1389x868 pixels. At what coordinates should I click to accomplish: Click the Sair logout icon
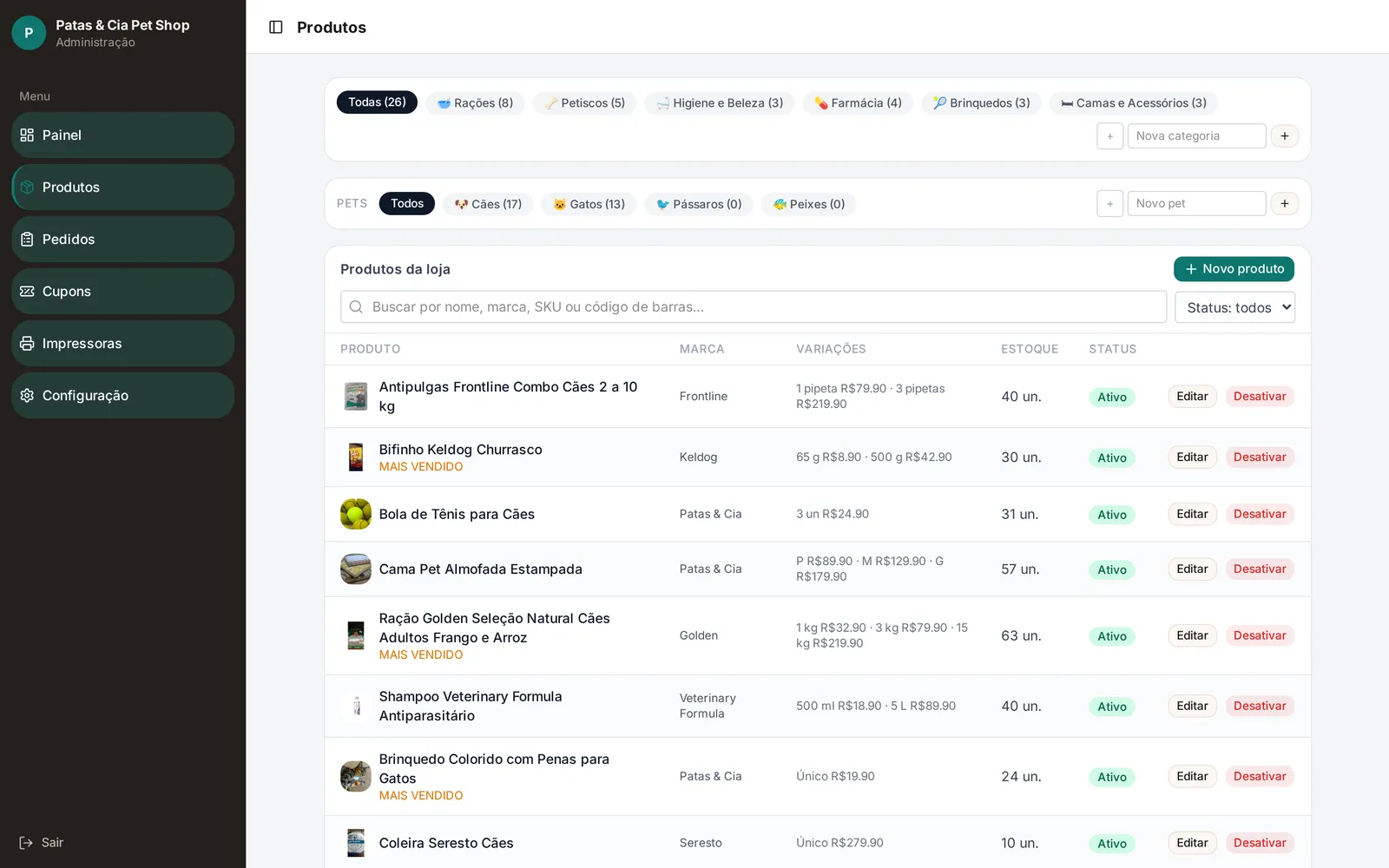[x=26, y=843]
